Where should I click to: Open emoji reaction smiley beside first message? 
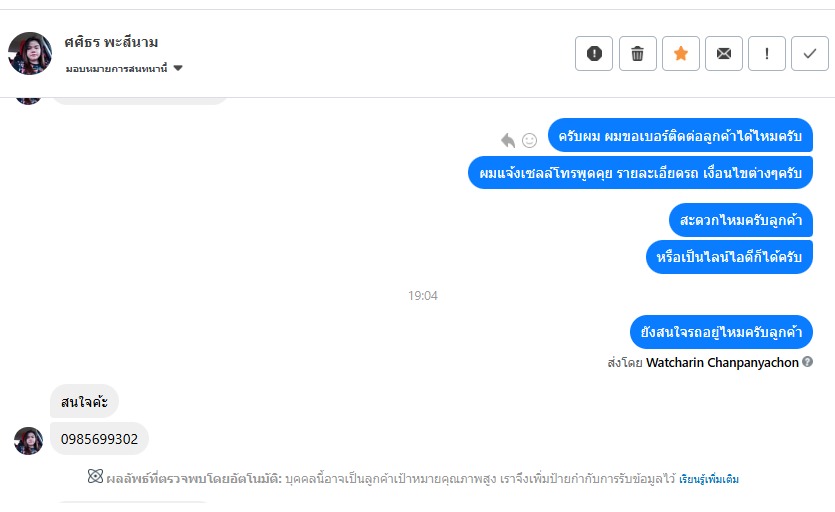pyautogui.click(x=530, y=140)
